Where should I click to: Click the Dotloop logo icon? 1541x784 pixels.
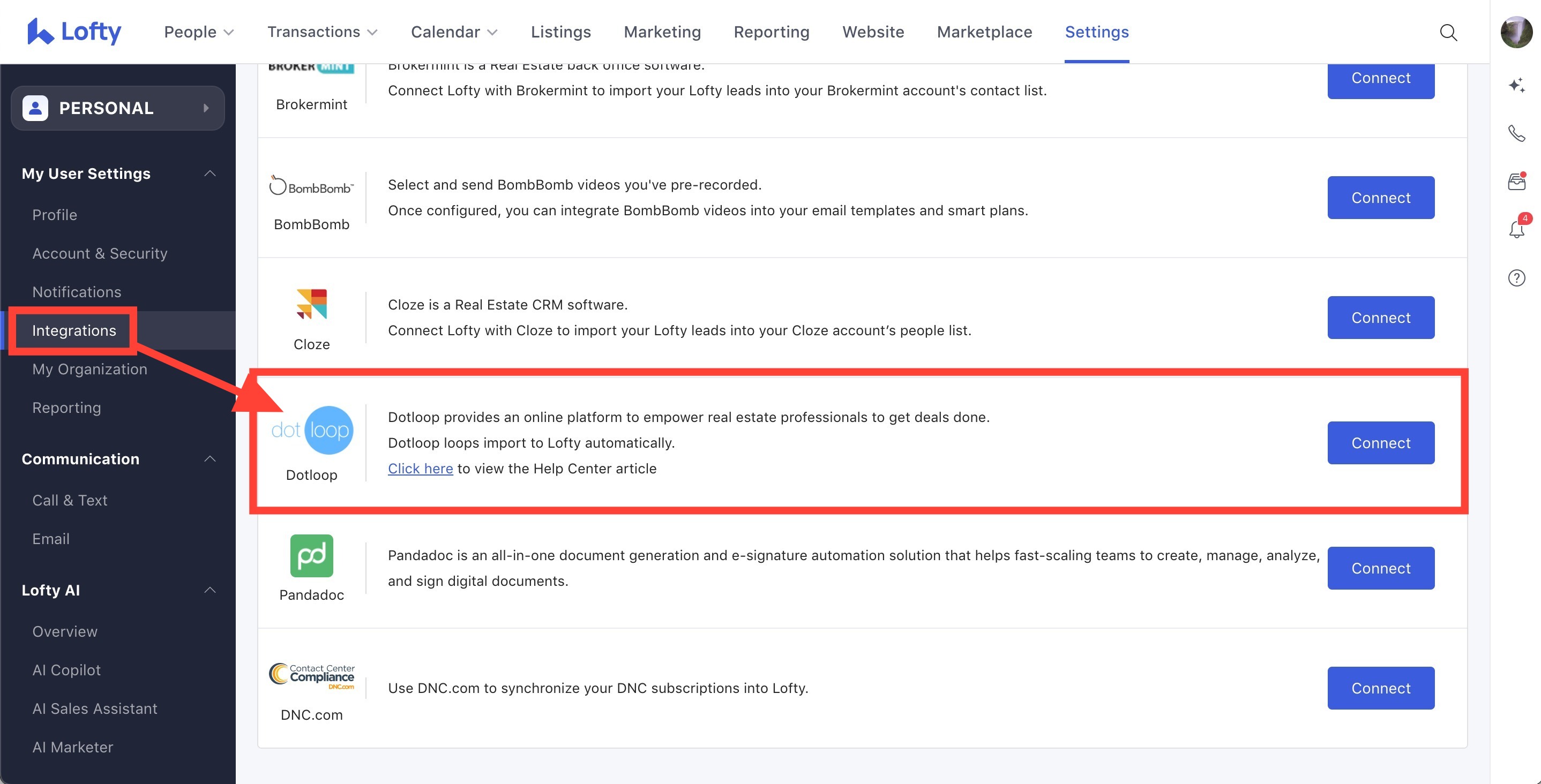[312, 430]
